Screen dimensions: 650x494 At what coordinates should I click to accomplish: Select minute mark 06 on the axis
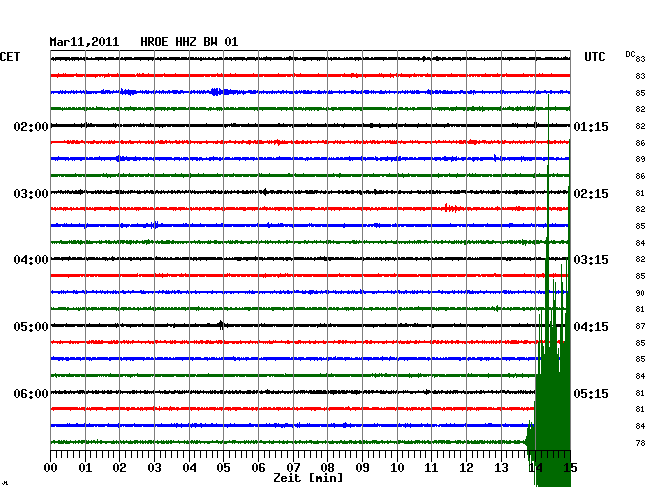[x=258, y=468]
